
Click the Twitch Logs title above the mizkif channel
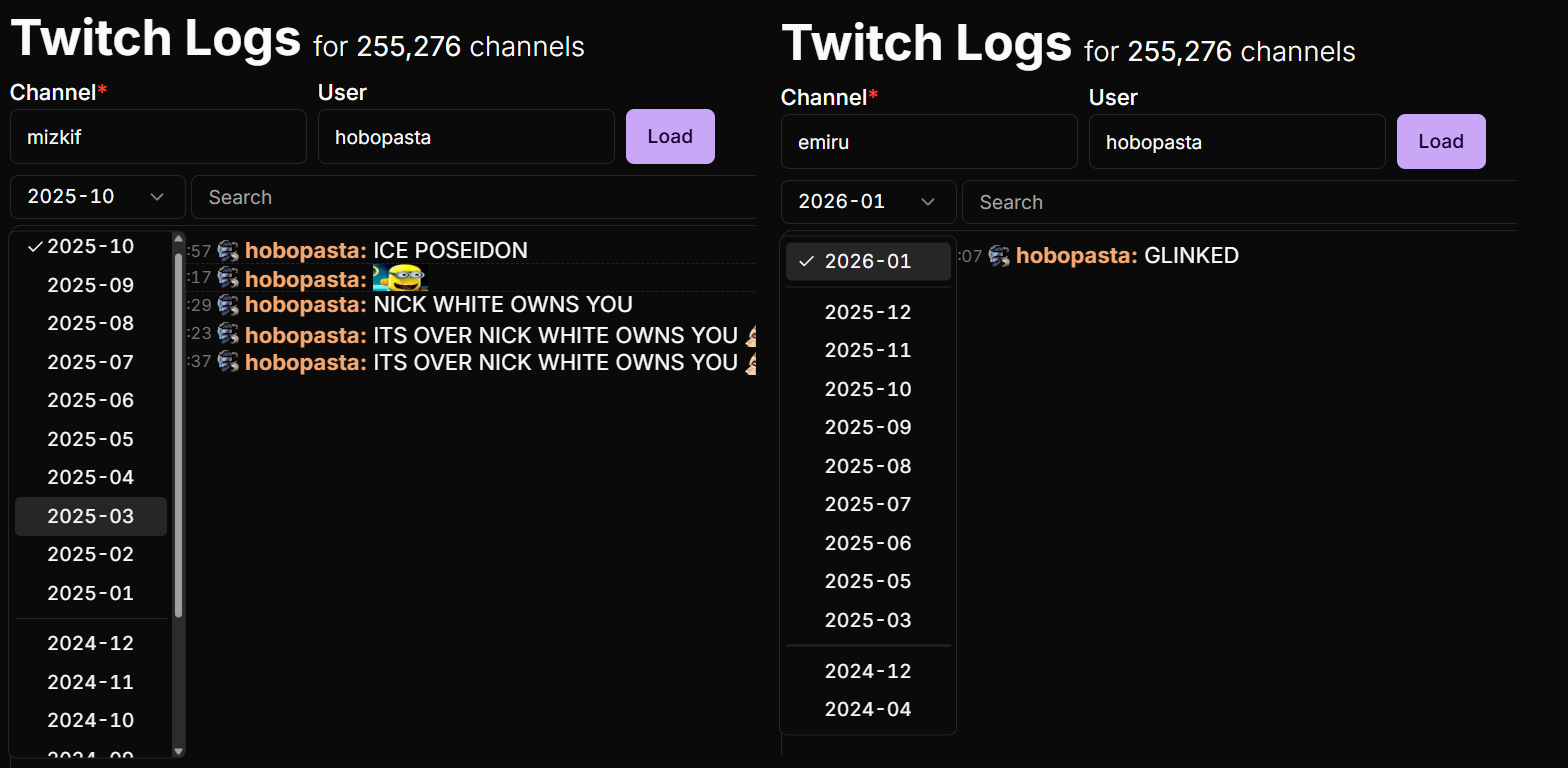click(x=156, y=38)
